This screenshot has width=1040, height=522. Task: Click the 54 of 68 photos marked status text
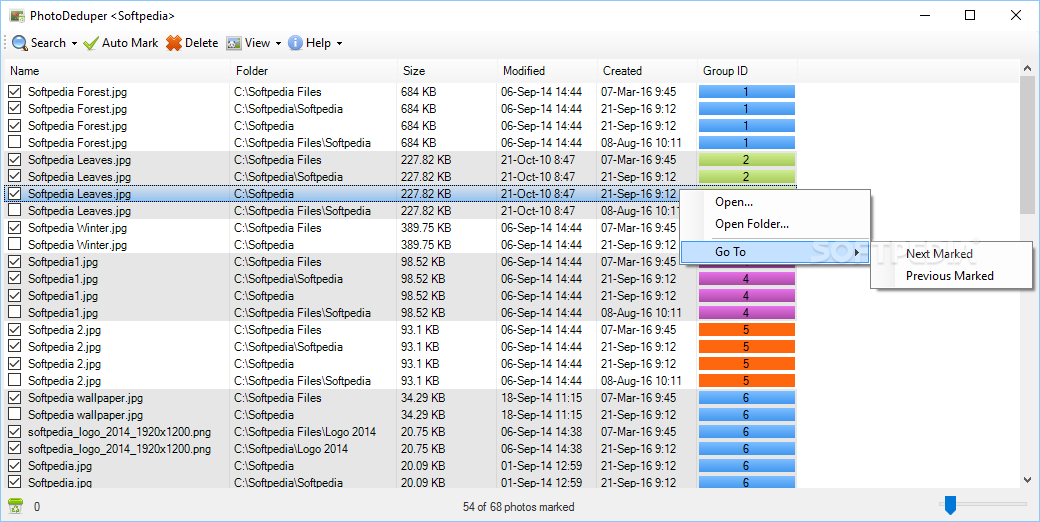point(519,507)
